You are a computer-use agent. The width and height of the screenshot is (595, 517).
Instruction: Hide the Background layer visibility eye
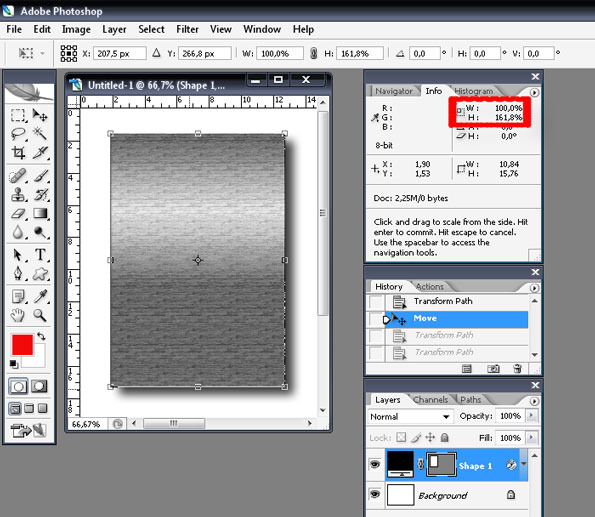(x=375, y=494)
